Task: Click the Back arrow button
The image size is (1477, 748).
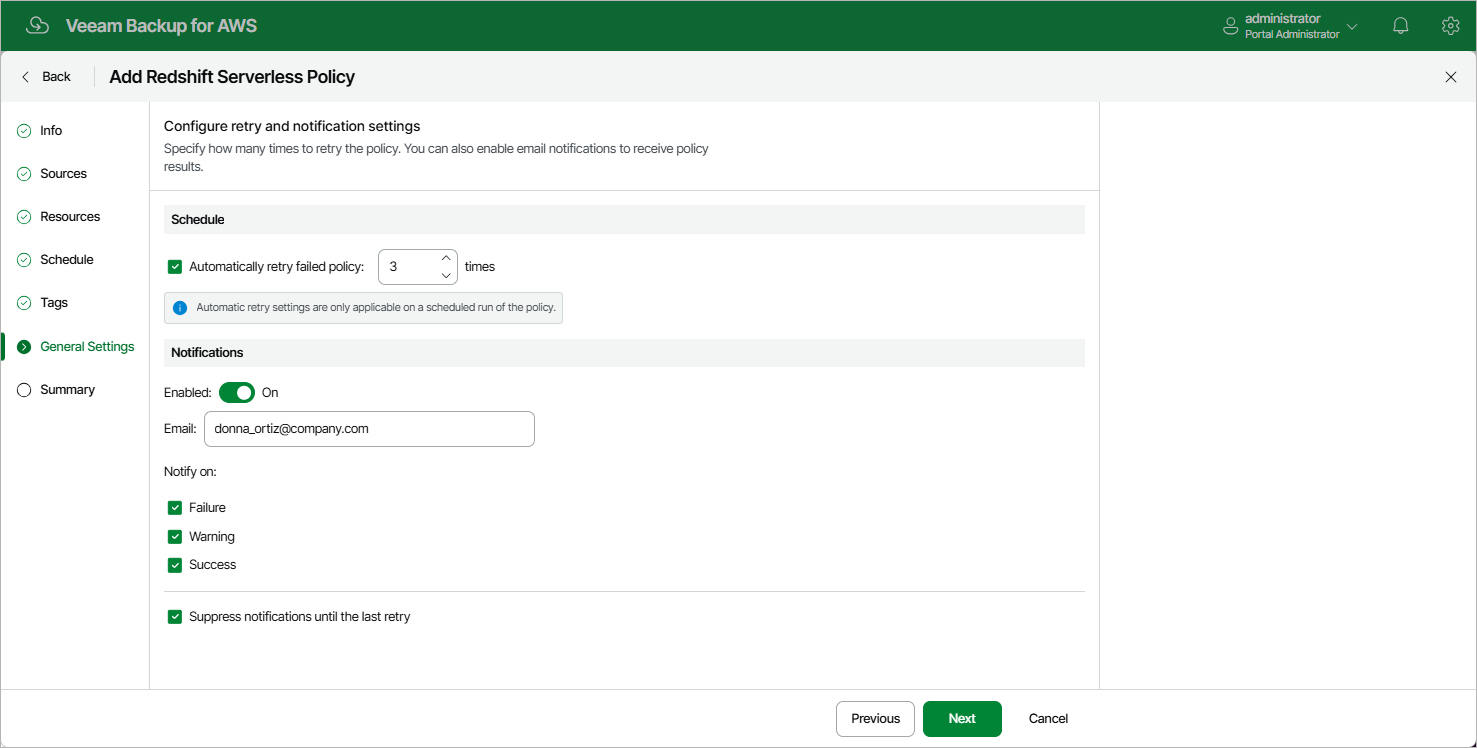Action: 46,76
